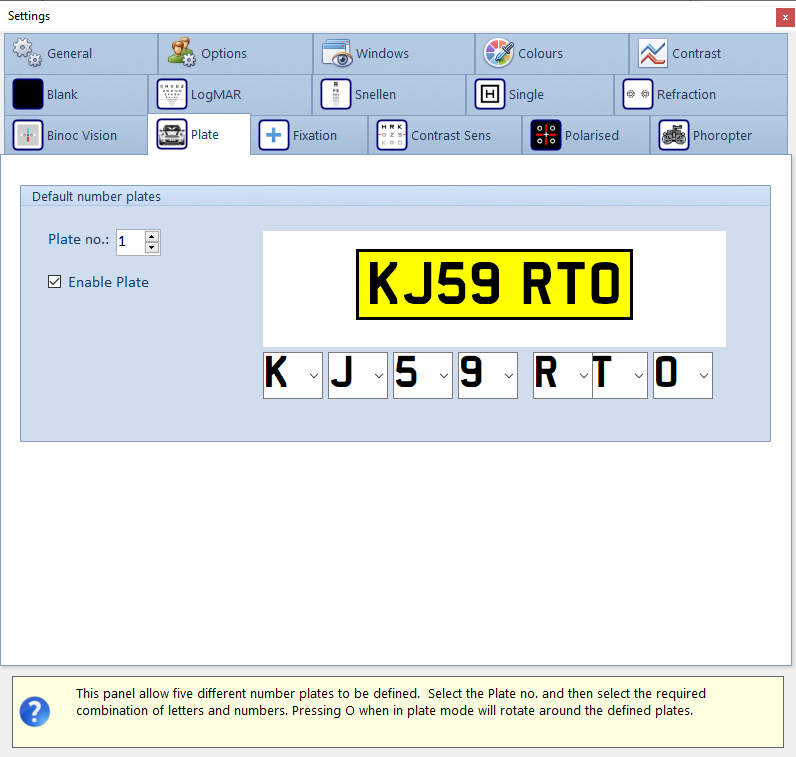The width and height of the screenshot is (796, 757).
Task: Open the first character dropdown showing K
Action: click(x=314, y=375)
